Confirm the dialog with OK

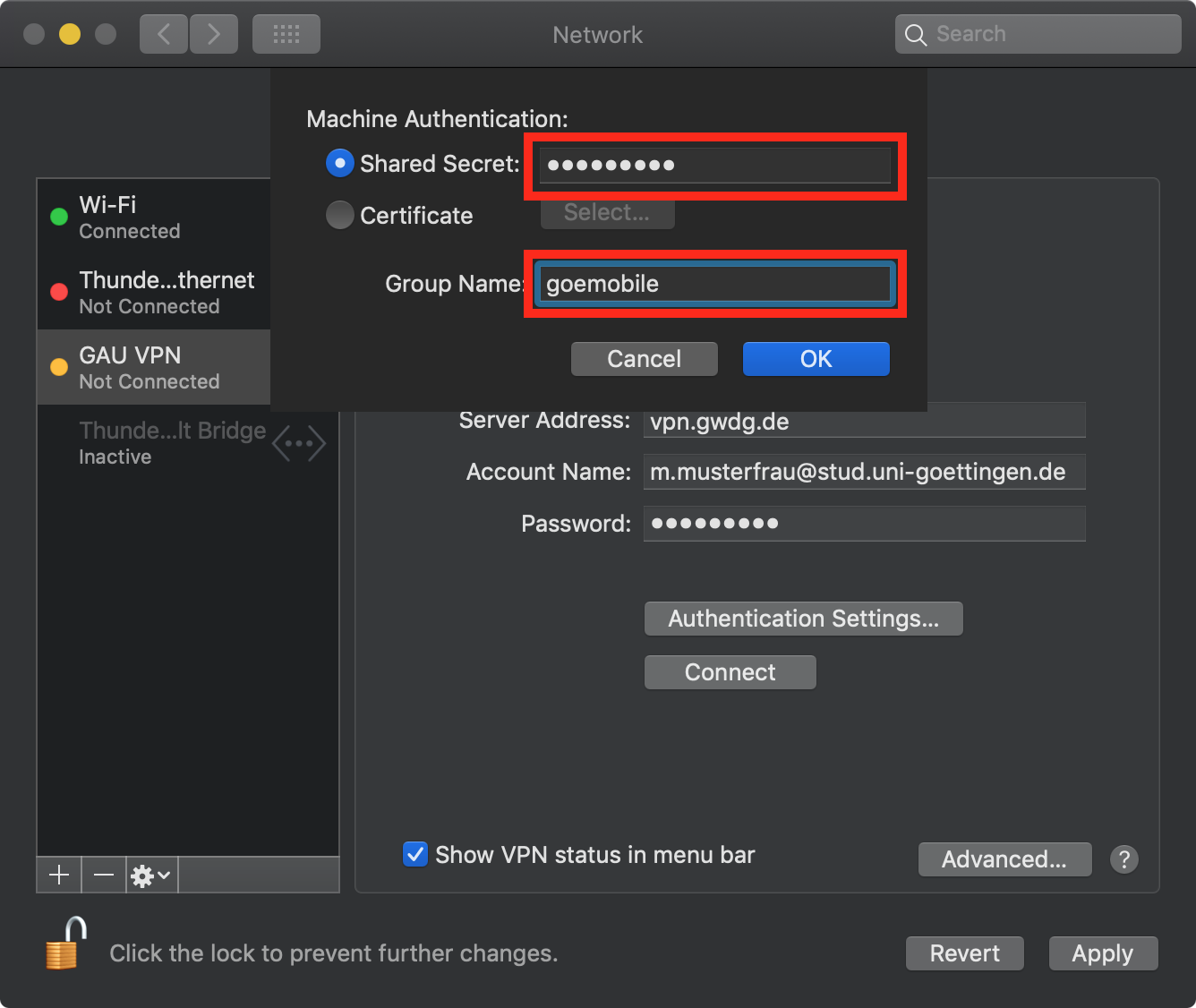point(816,359)
